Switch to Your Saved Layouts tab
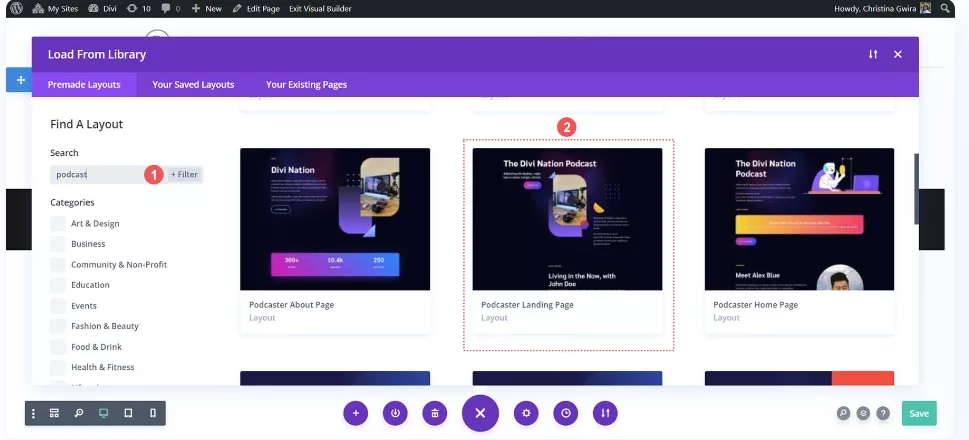 [x=193, y=85]
